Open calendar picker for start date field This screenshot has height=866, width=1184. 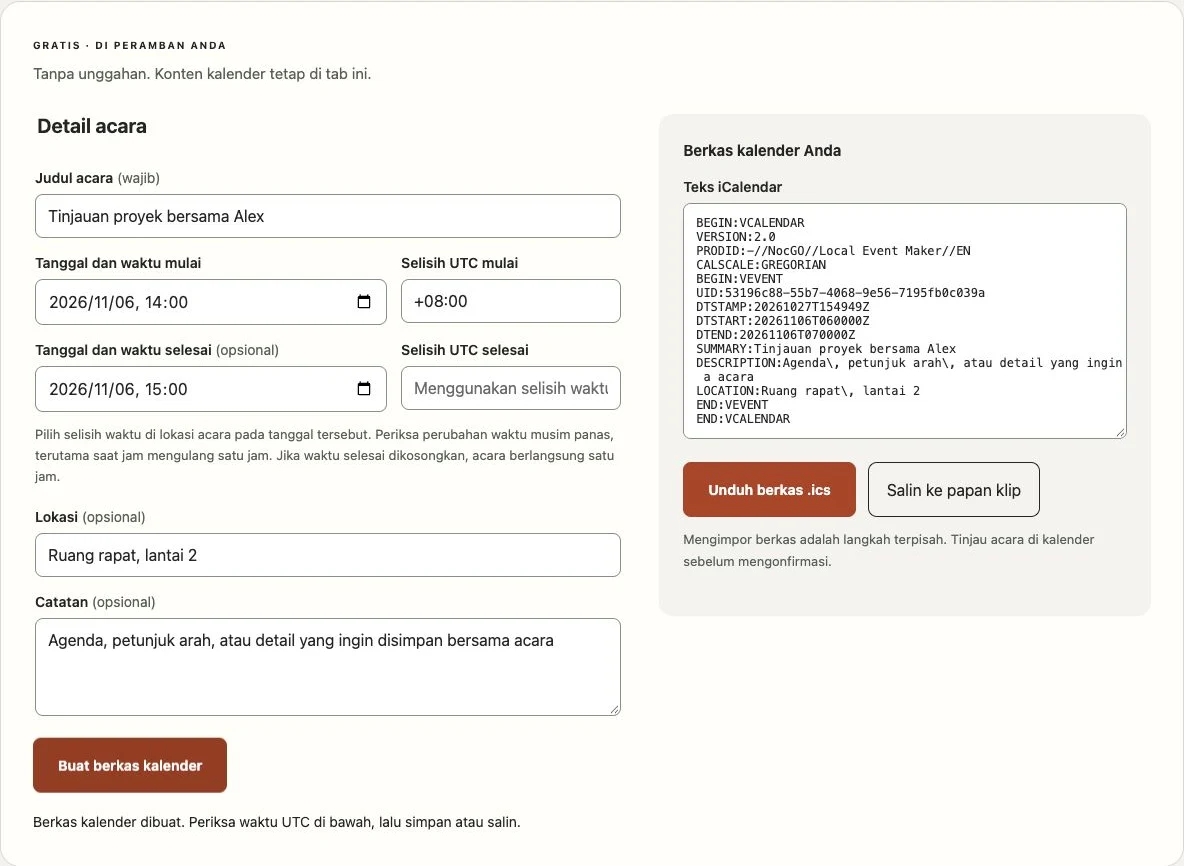(x=364, y=302)
